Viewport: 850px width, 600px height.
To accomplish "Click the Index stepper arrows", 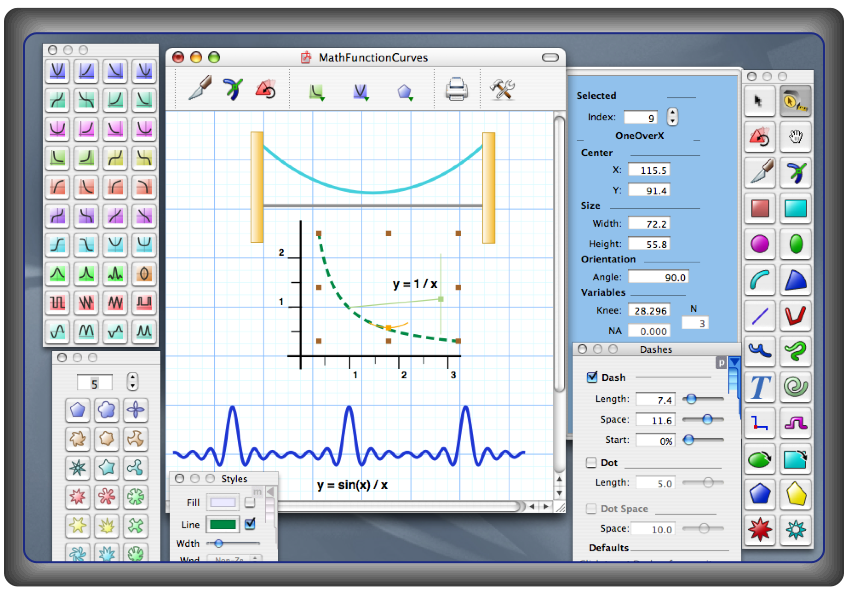I will [x=672, y=117].
